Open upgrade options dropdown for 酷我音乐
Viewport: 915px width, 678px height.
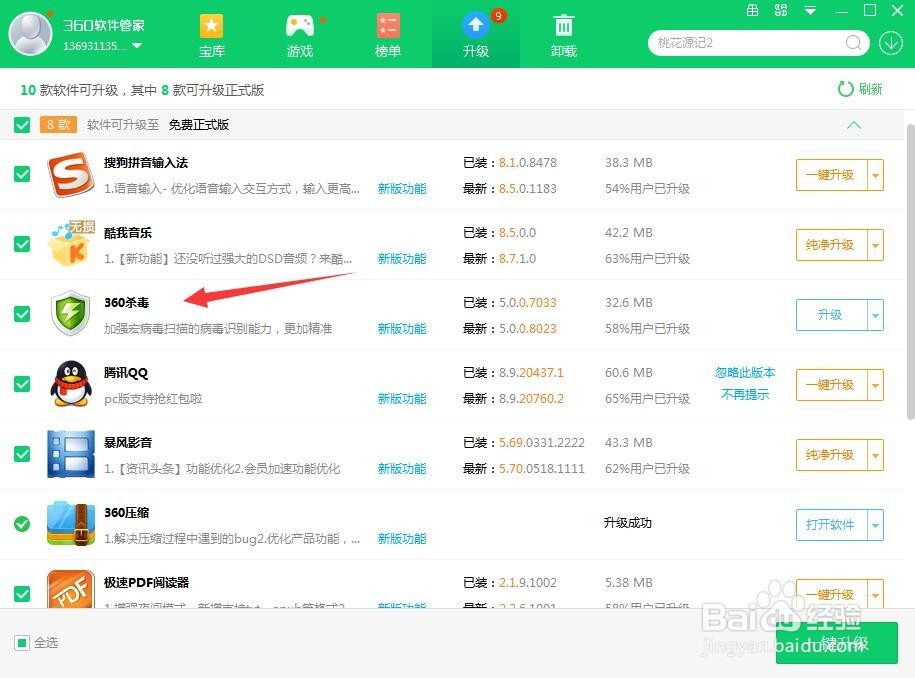(x=875, y=244)
